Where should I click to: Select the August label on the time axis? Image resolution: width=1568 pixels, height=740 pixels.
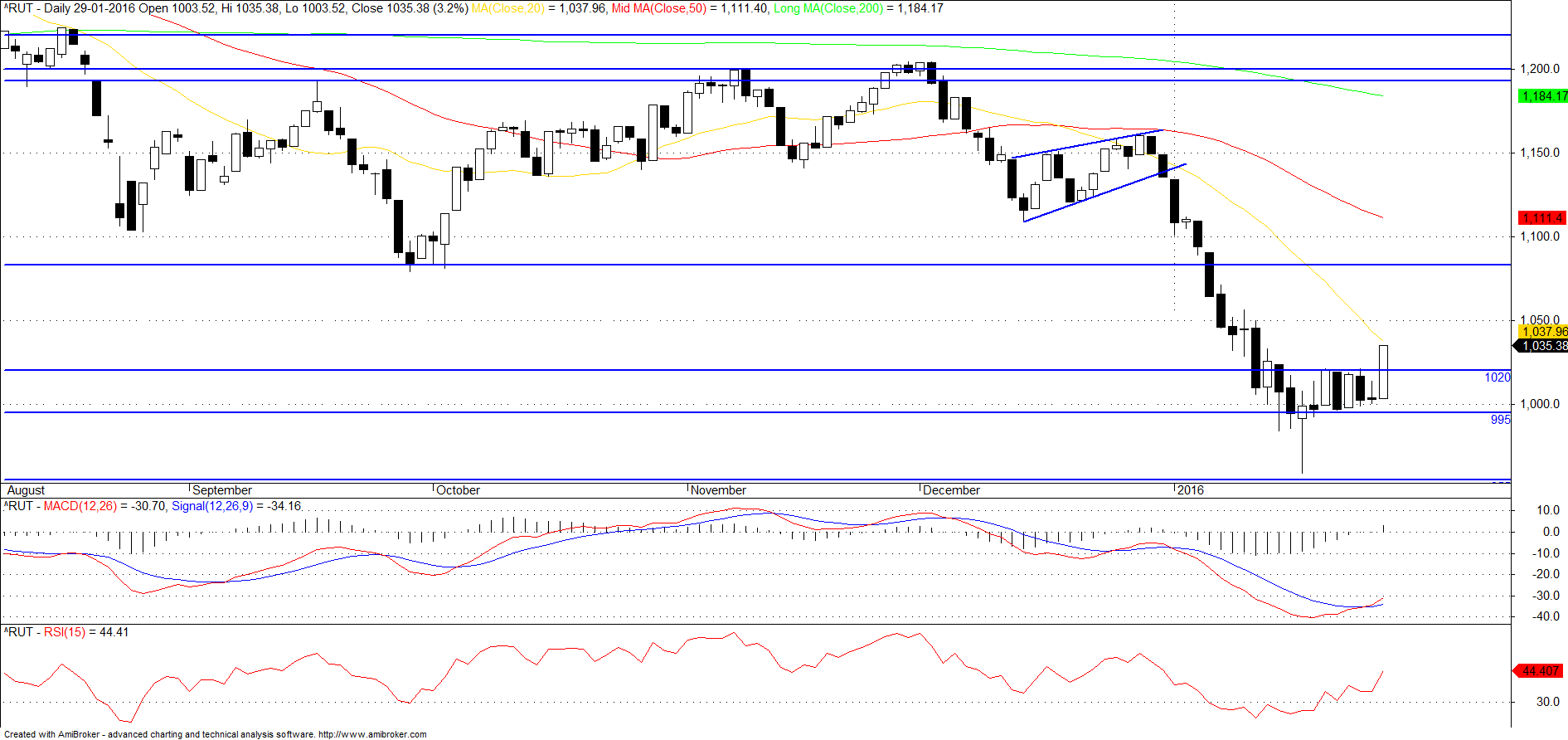coord(27,490)
